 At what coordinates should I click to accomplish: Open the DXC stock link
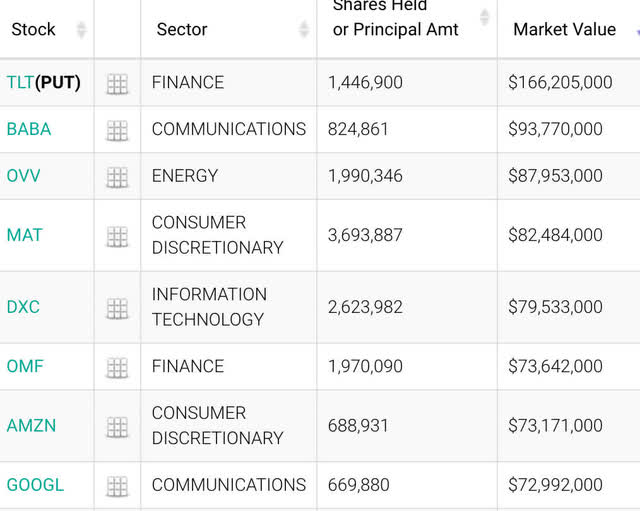(x=23, y=307)
